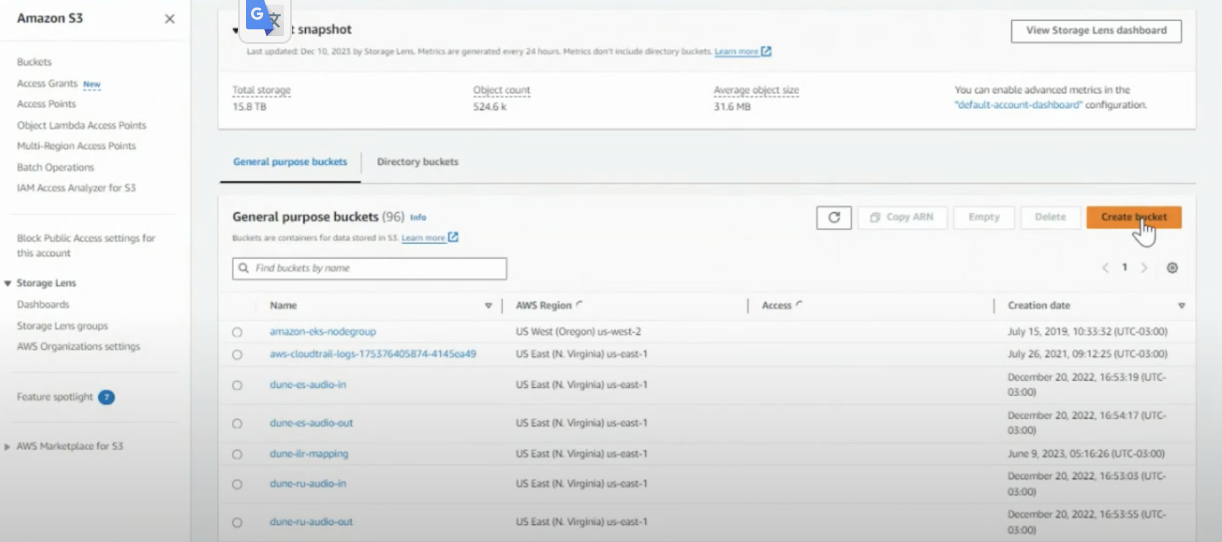Open bucket table preferences gear icon
The height and width of the screenshot is (542, 1222).
[x=1172, y=268]
